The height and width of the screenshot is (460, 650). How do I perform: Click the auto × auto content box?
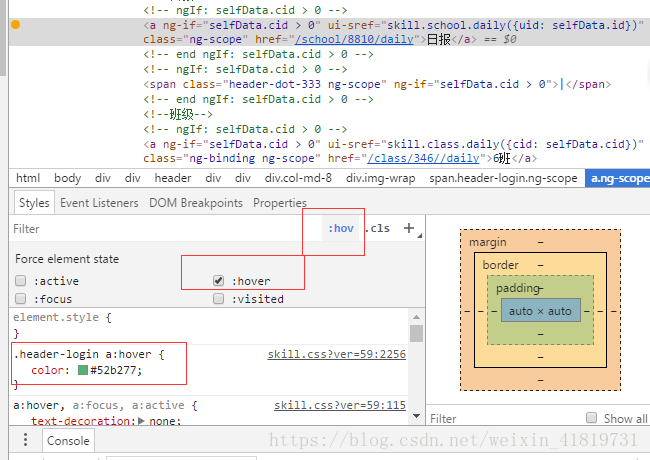[540, 311]
